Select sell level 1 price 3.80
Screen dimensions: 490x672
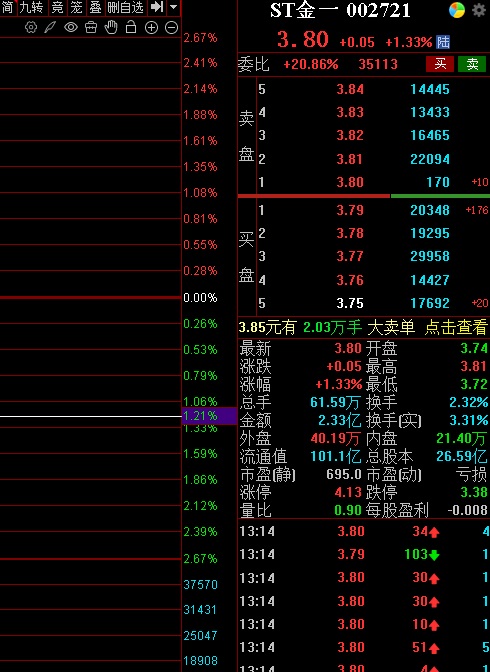tap(350, 183)
